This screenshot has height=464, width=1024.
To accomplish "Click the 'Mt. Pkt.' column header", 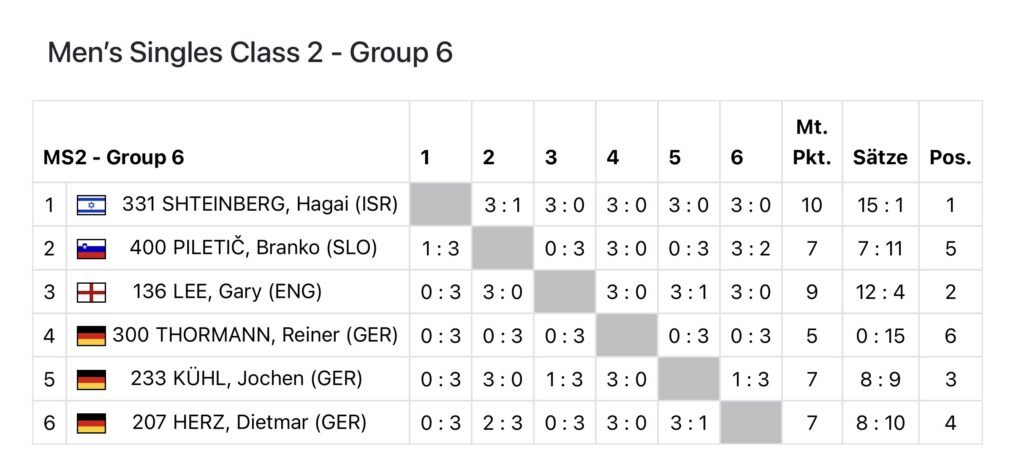I will 811,143.
